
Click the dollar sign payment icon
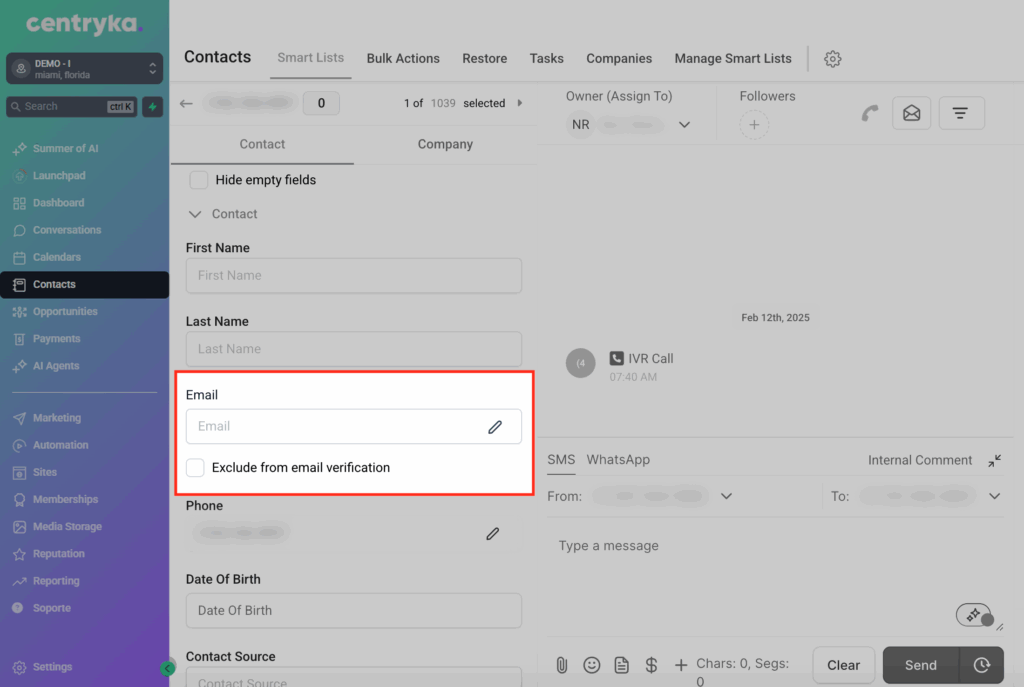(x=651, y=665)
